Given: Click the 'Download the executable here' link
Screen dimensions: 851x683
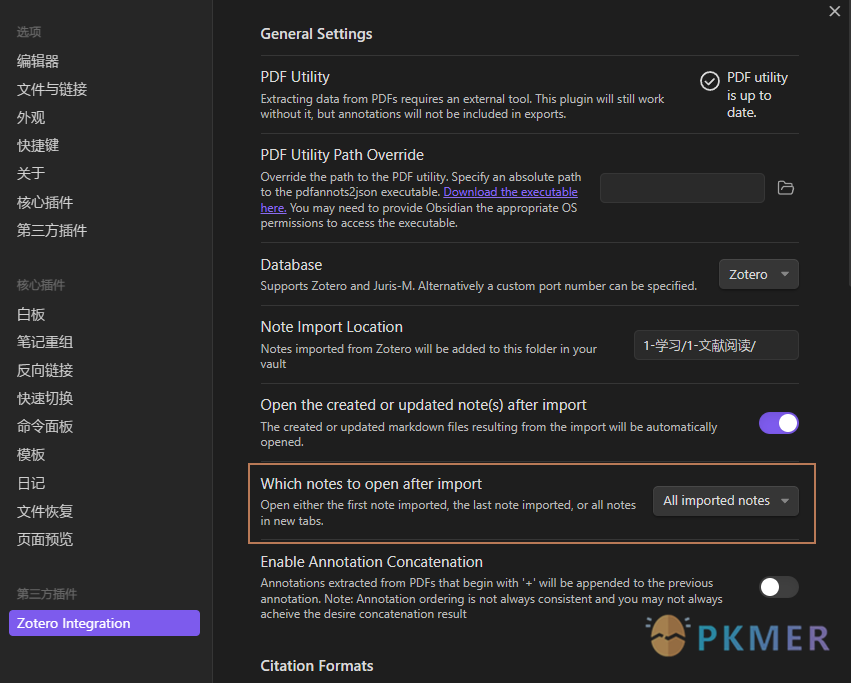Looking at the screenshot, I should tap(510, 192).
